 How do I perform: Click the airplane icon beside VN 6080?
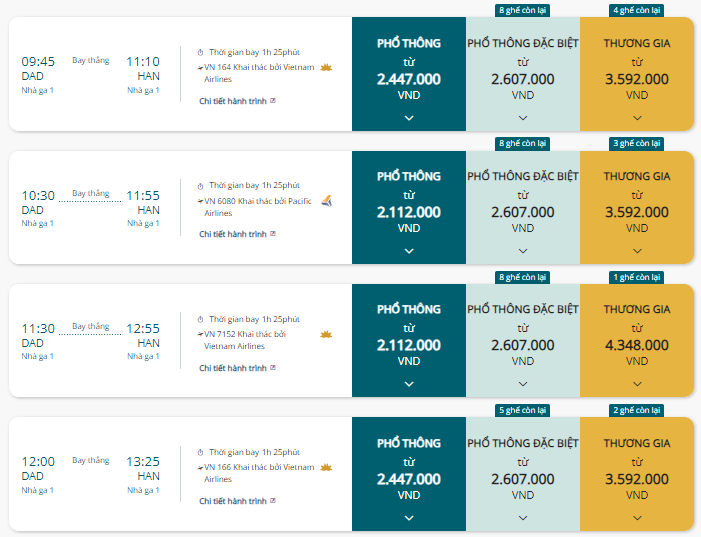coord(200,201)
